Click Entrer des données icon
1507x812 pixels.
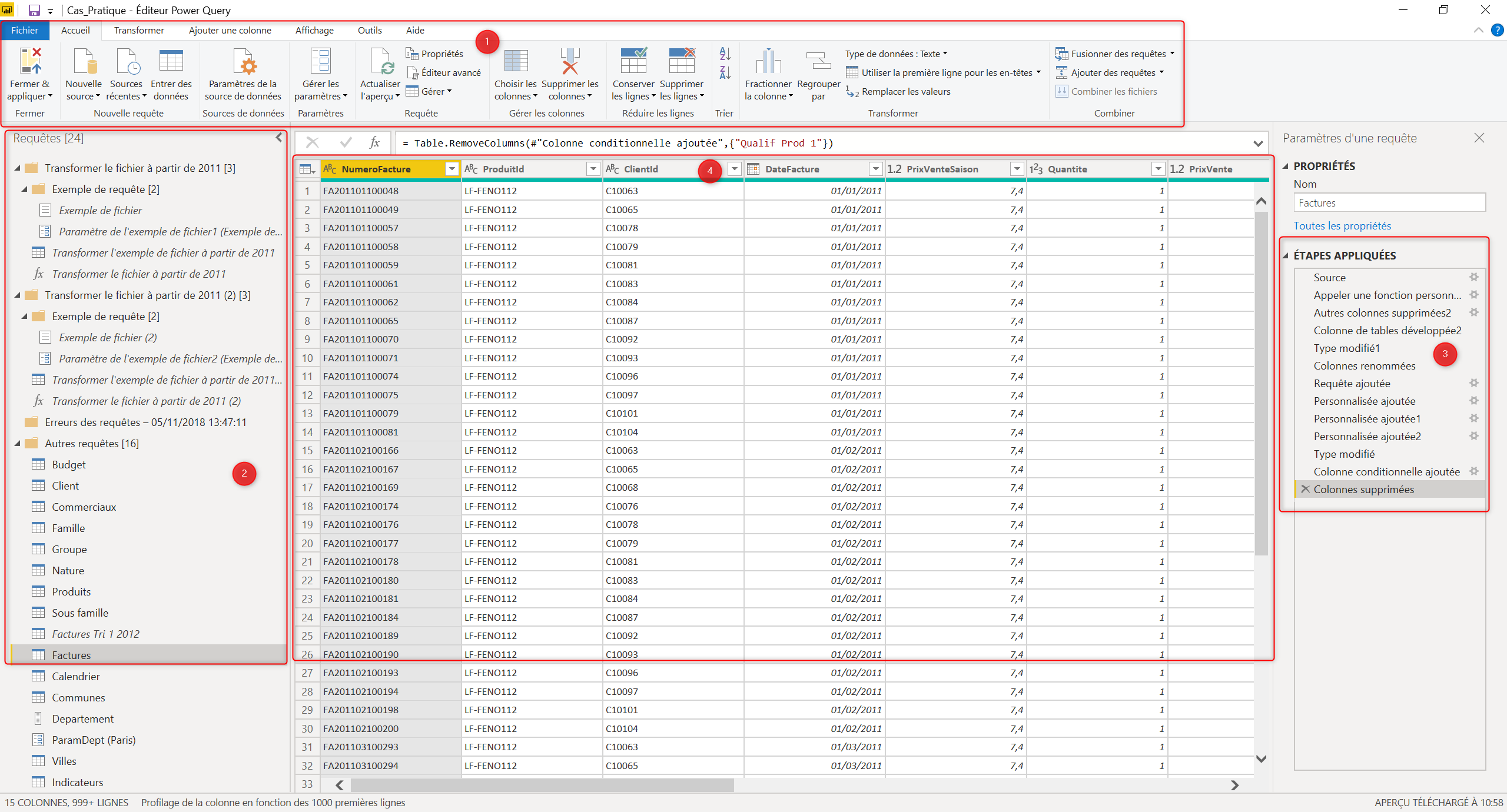(x=171, y=61)
